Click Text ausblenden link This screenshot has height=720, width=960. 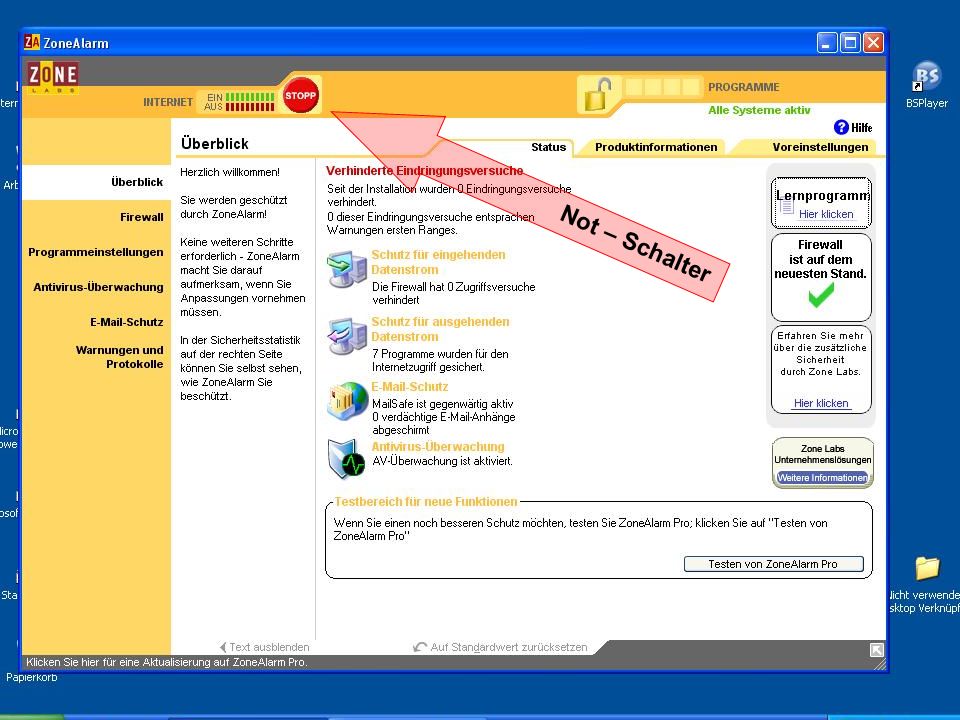(264, 647)
